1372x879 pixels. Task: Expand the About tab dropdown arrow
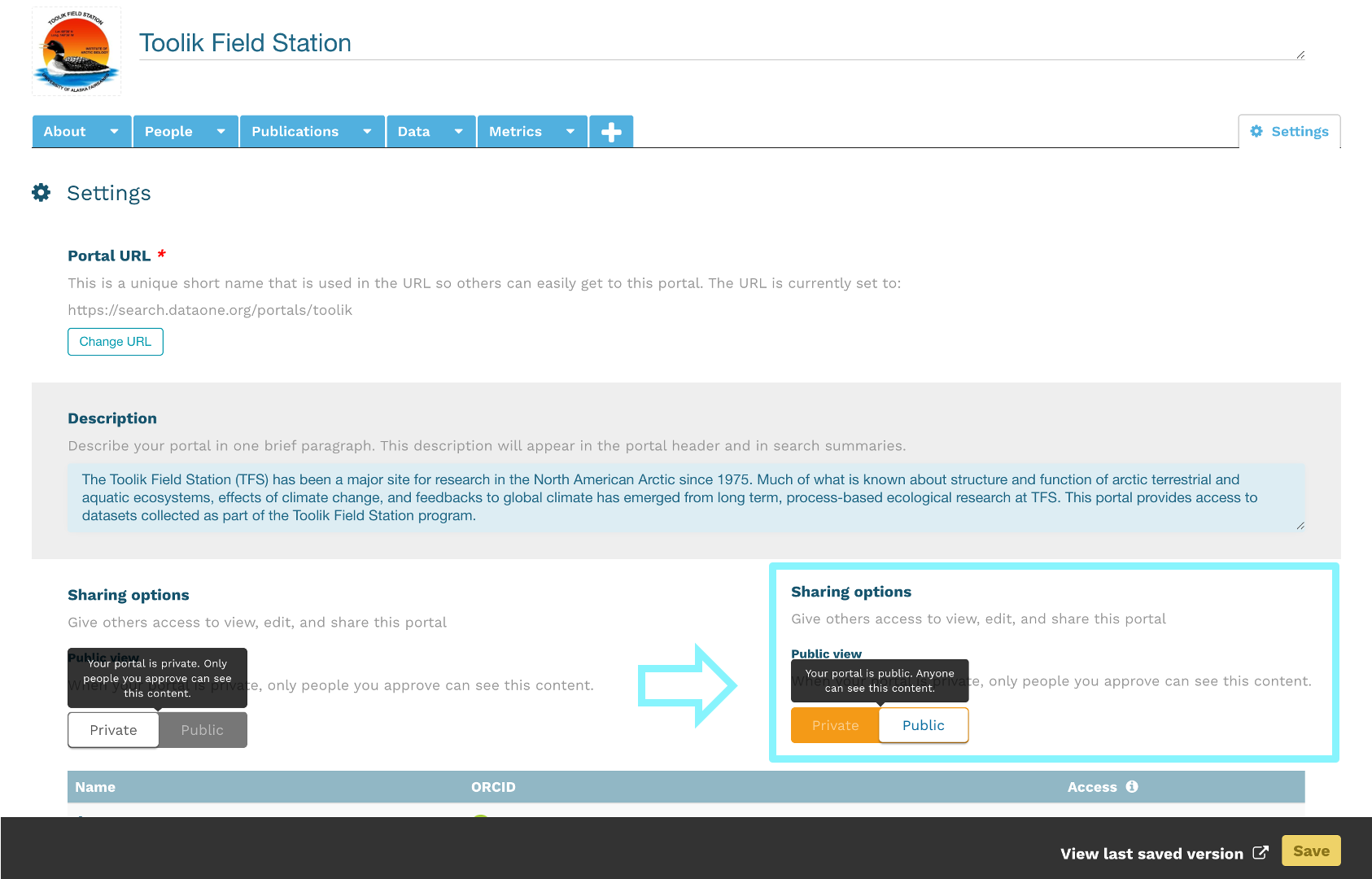click(x=115, y=131)
